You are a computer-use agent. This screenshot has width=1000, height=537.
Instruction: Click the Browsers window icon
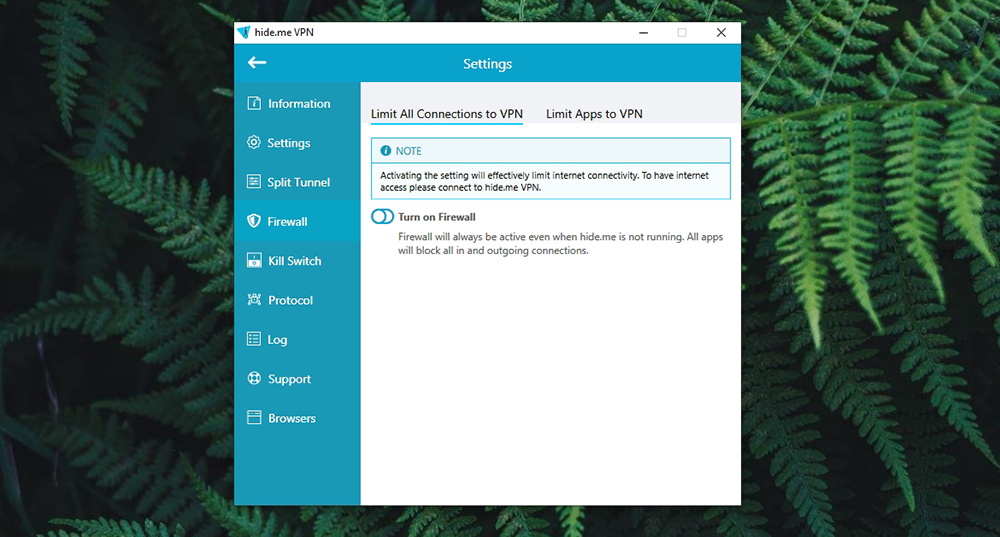point(254,418)
